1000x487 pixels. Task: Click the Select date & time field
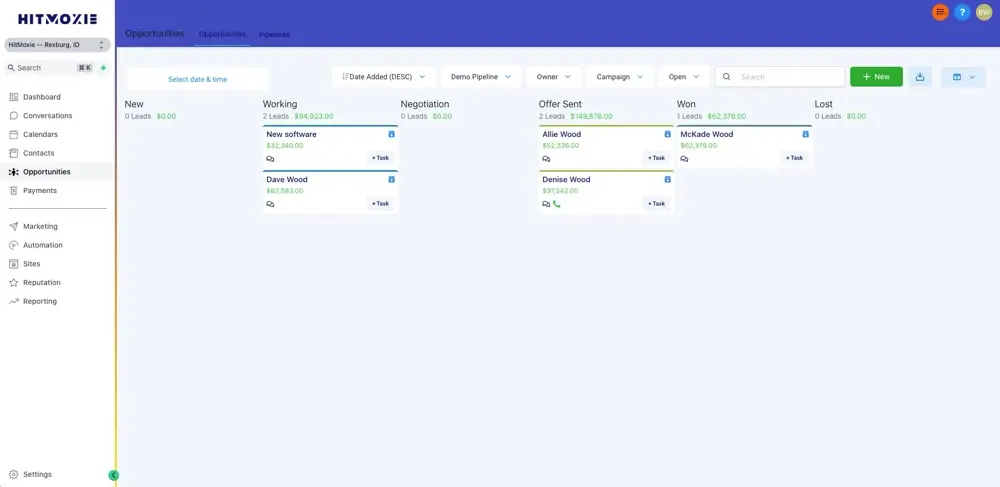(198, 79)
